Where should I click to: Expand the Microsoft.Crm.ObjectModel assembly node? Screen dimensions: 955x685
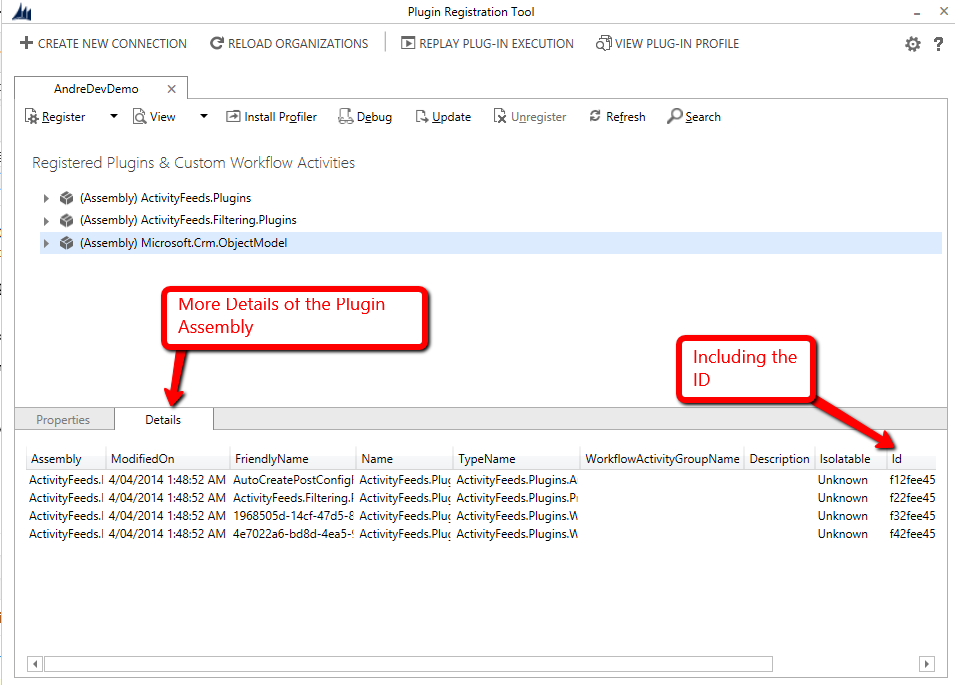pos(46,243)
